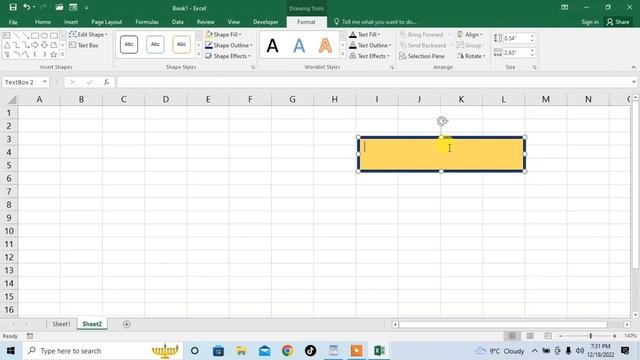Click inside the formula bar

373,82
